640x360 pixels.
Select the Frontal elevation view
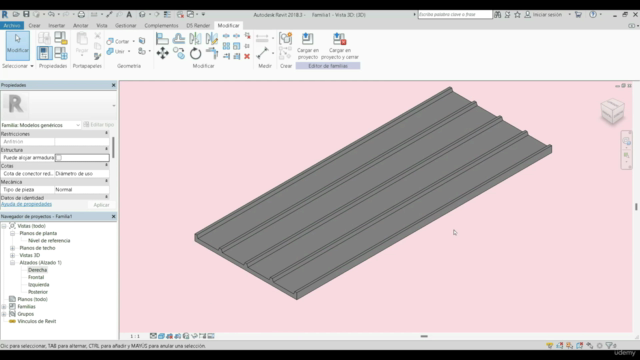(36, 277)
